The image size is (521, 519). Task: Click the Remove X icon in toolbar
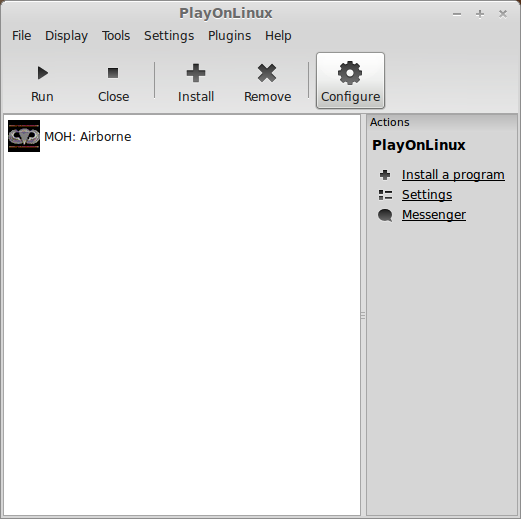click(x=267, y=73)
